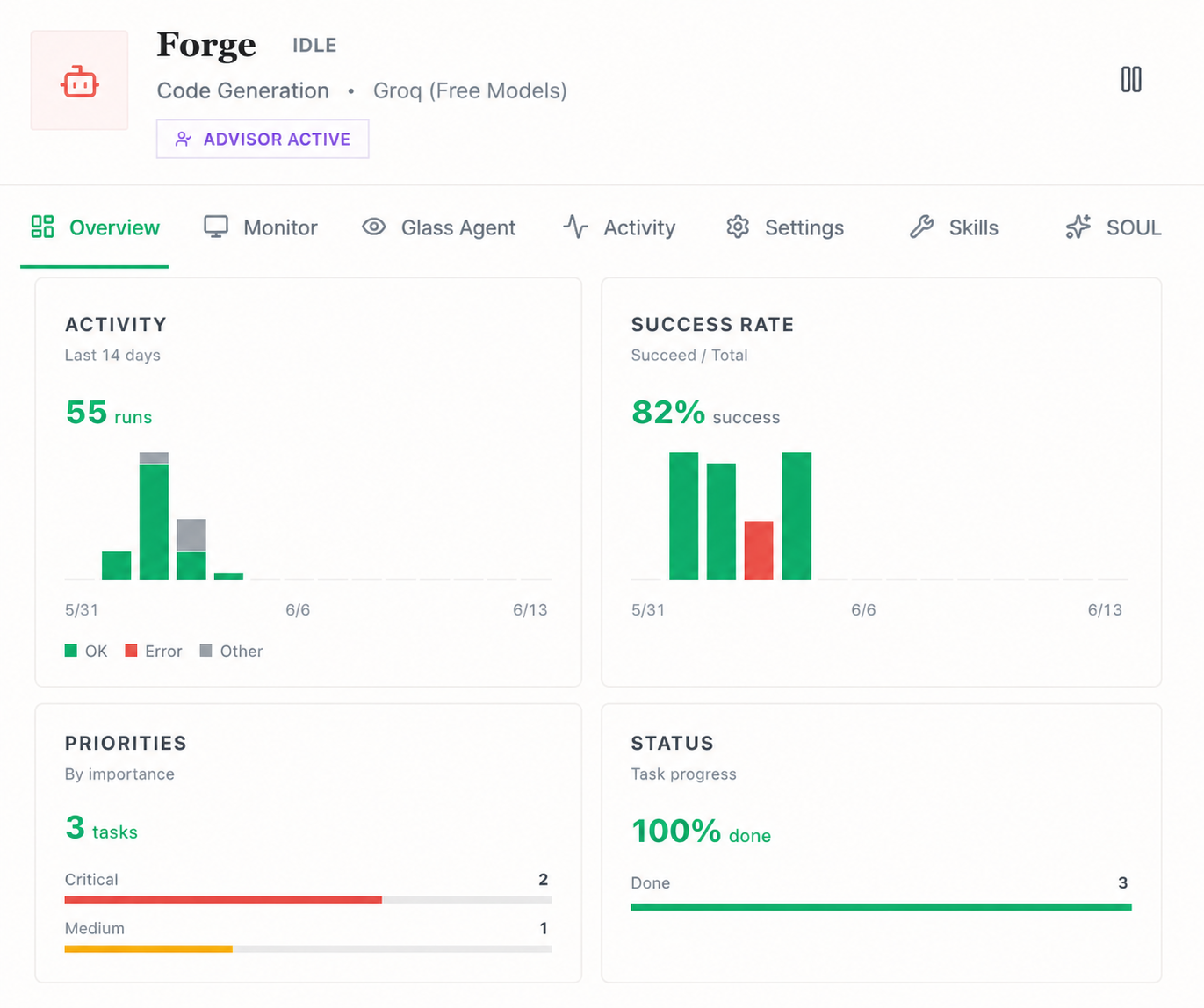Viewport: 1204px width, 1008px height.
Task: Click the tallest green bar in Activity chart
Action: (154, 522)
